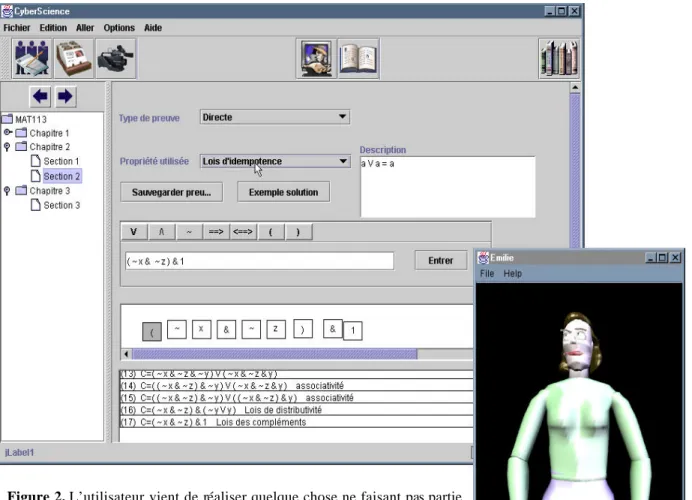Insert the Λ (and) operator
Image resolution: width=692 pixels, height=500 pixels.
pos(162,232)
